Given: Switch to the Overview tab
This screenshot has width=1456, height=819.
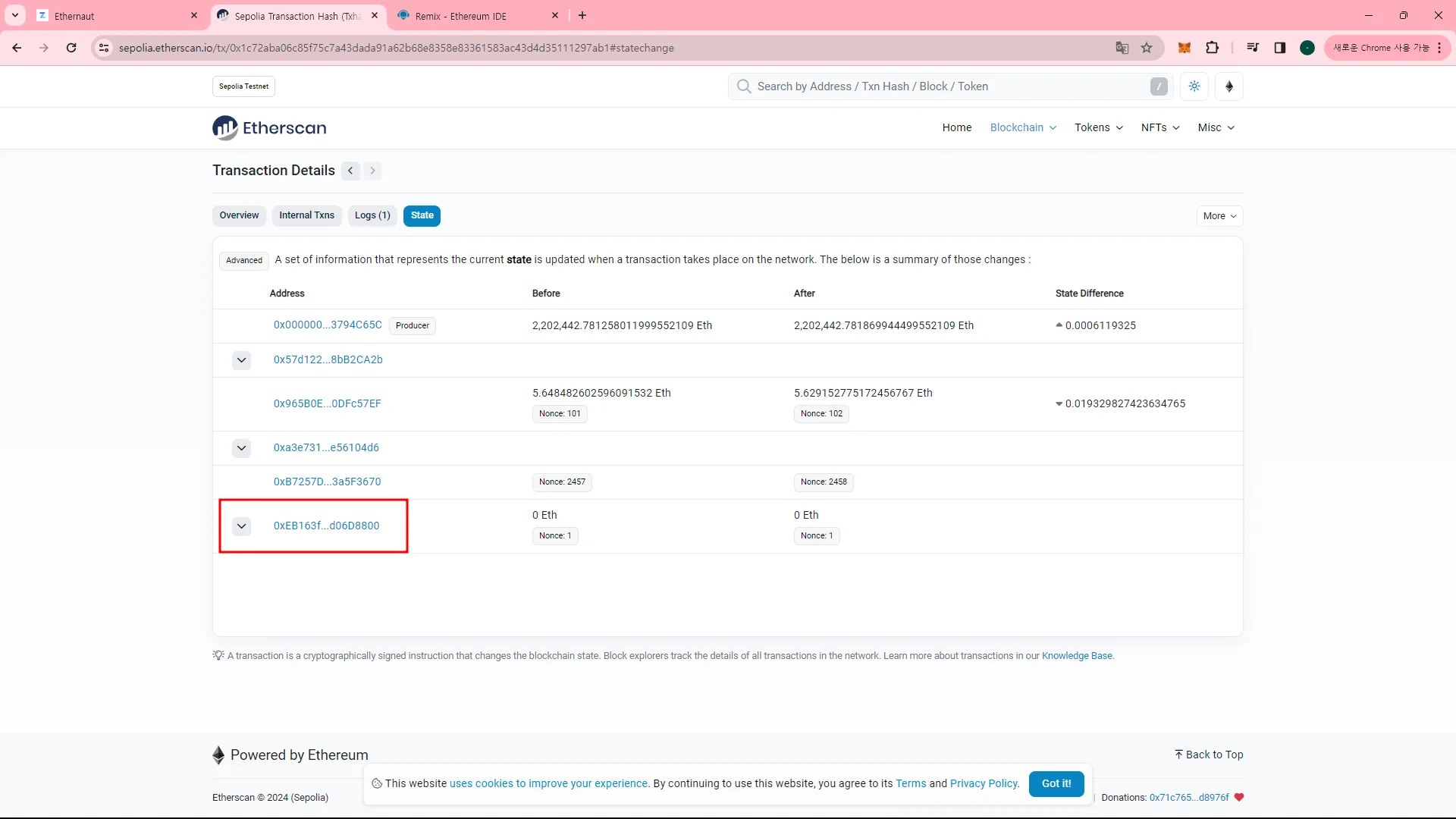Looking at the screenshot, I should pyautogui.click(x=239, y=216).
